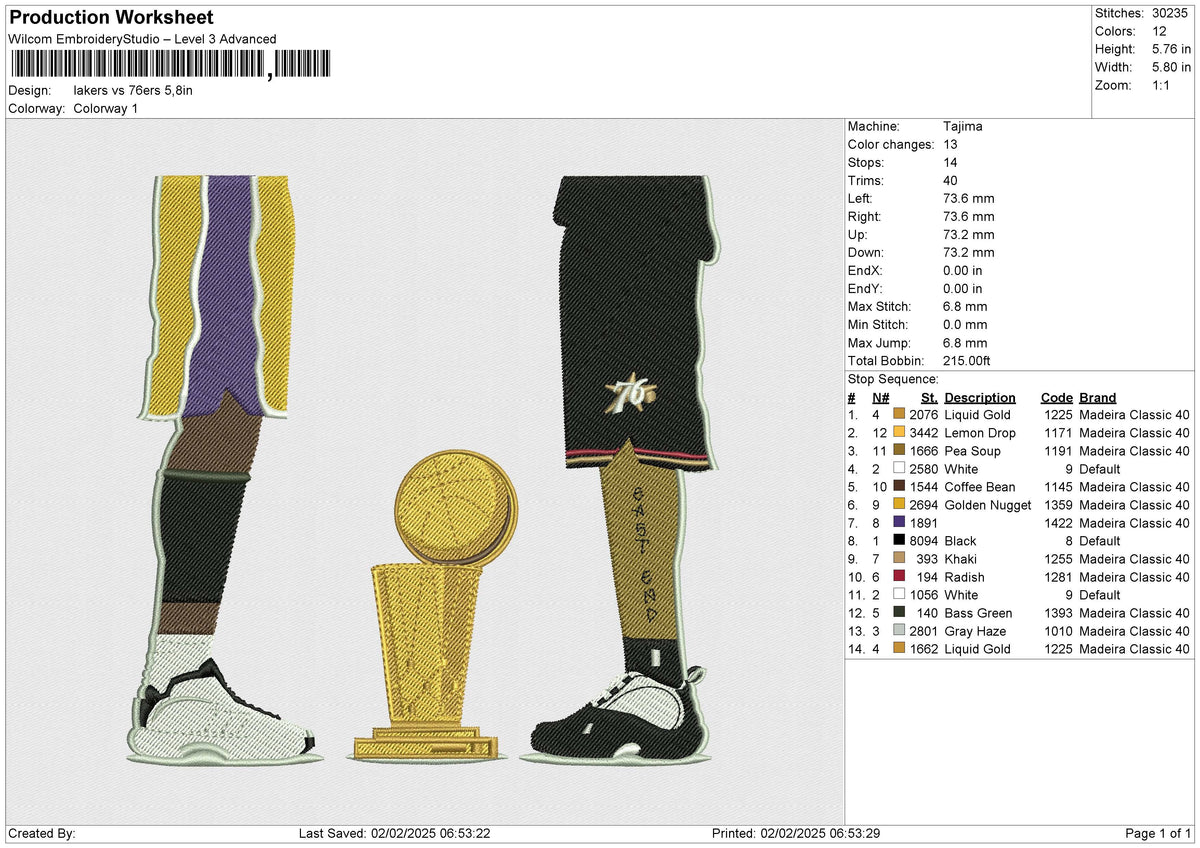
Task: Click the design name 'lakers vs 76ers 5,8in'
Action: coord(133,90)
